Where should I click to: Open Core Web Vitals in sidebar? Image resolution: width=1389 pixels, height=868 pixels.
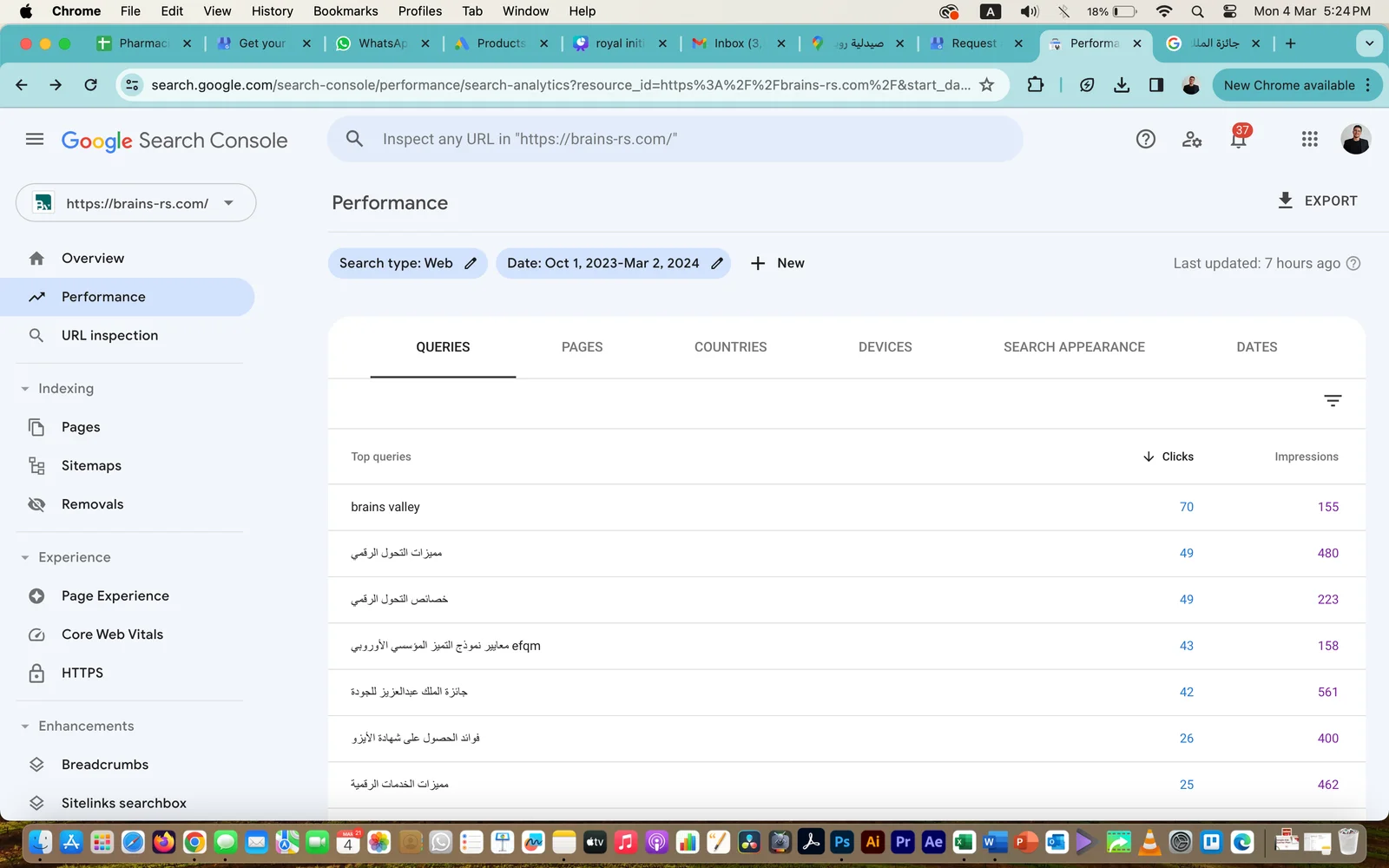click(x=112, y=635)
